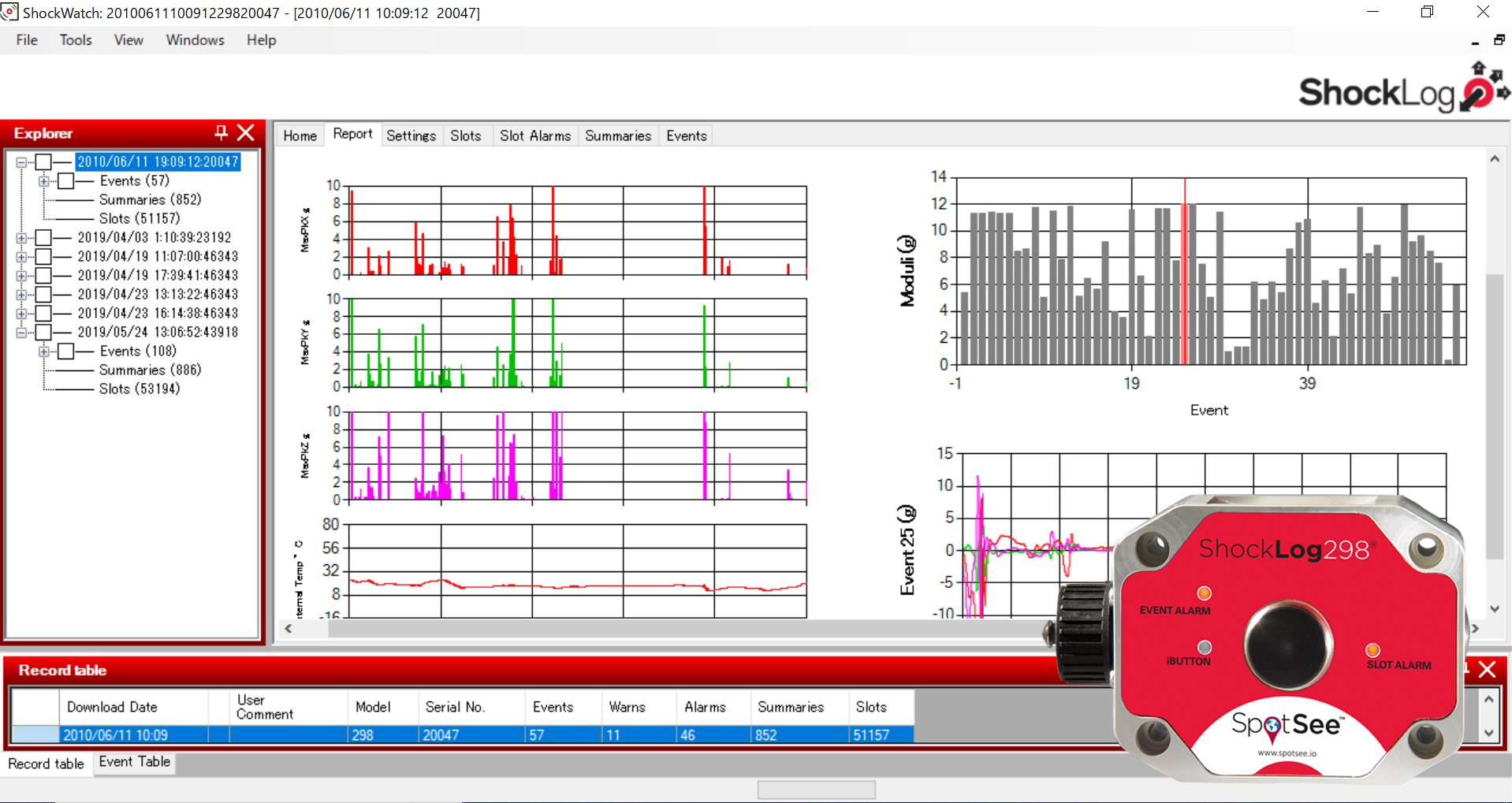Viewport: 1512px width, 803px height.
Task: Restore the inner document window
Action: (x=1499, y=40)
